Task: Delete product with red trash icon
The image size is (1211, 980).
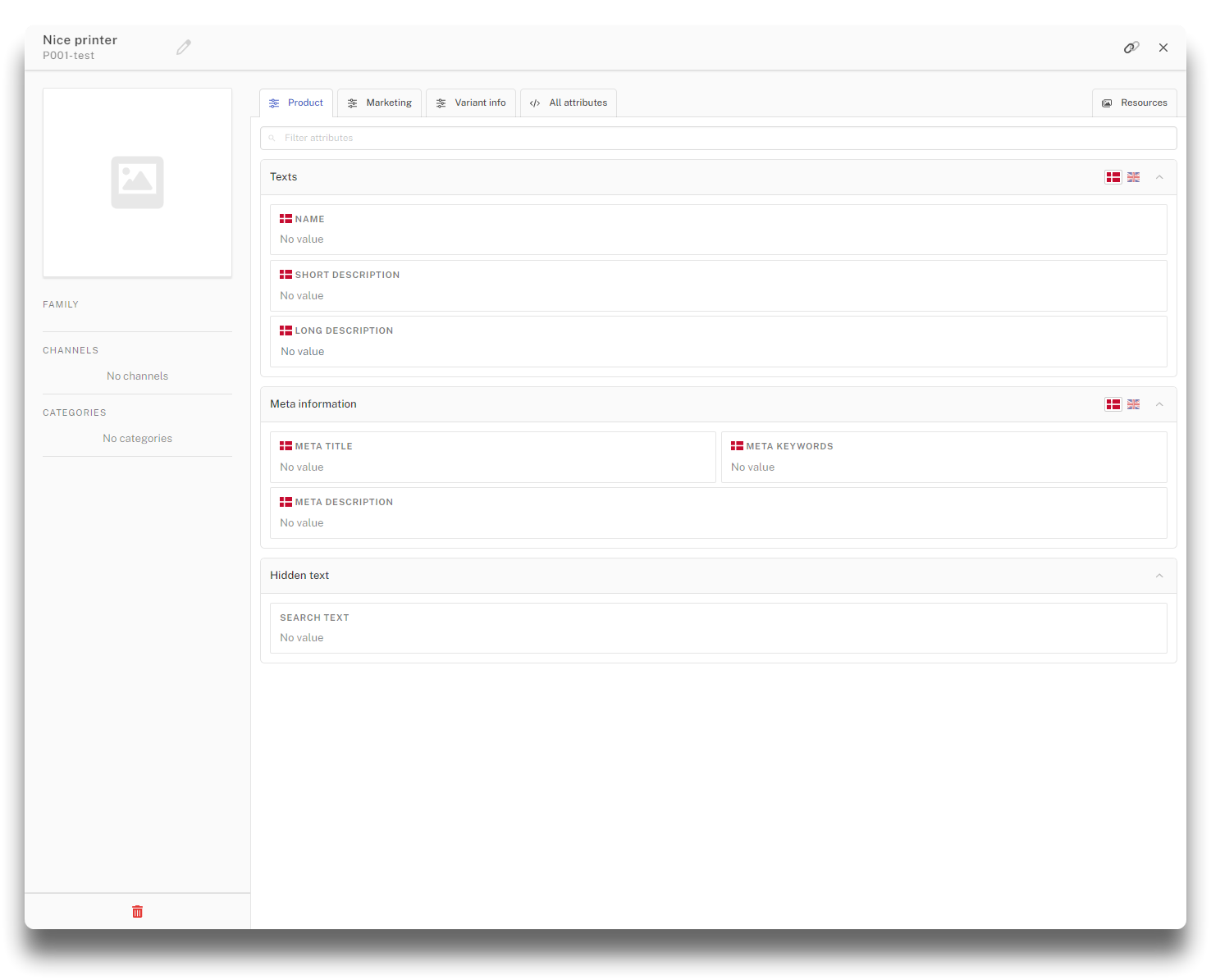Action: click(137, 912)
